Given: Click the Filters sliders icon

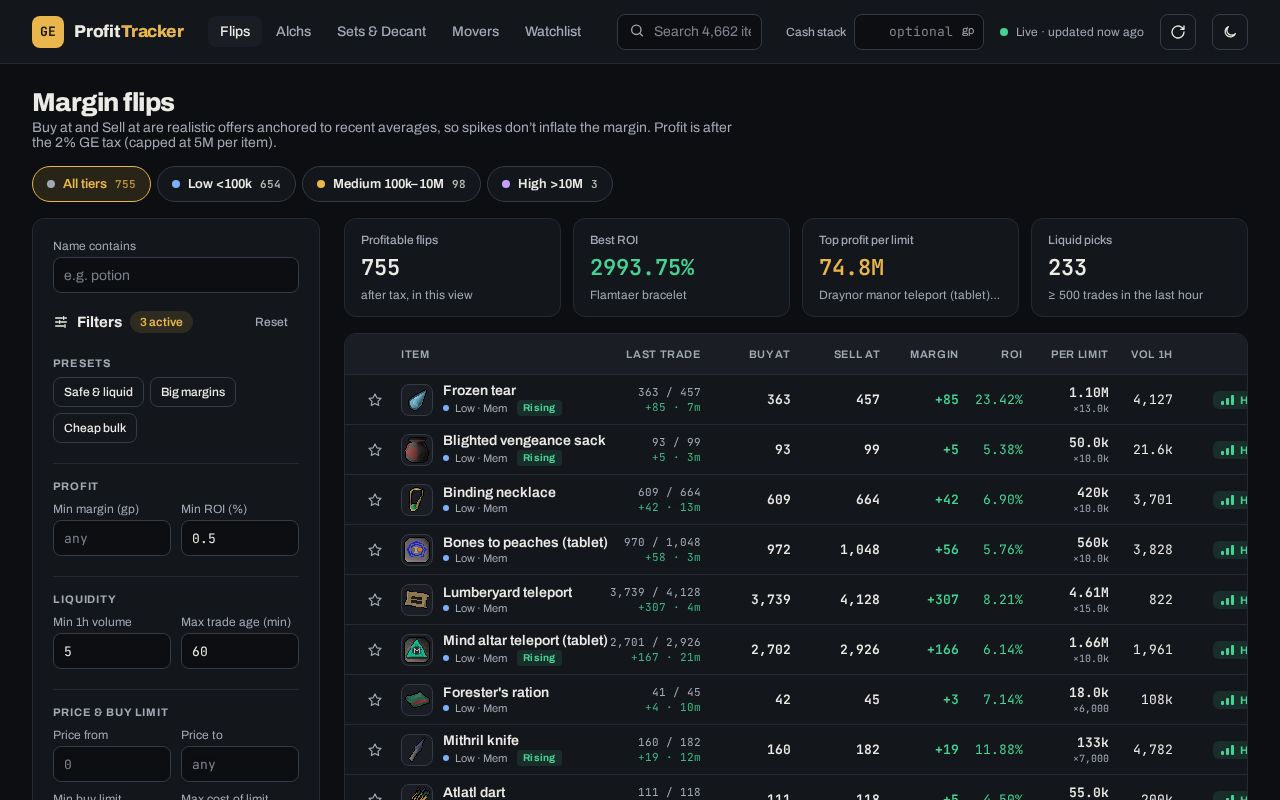Looking at the screenshot, I should tap(61, 322).
